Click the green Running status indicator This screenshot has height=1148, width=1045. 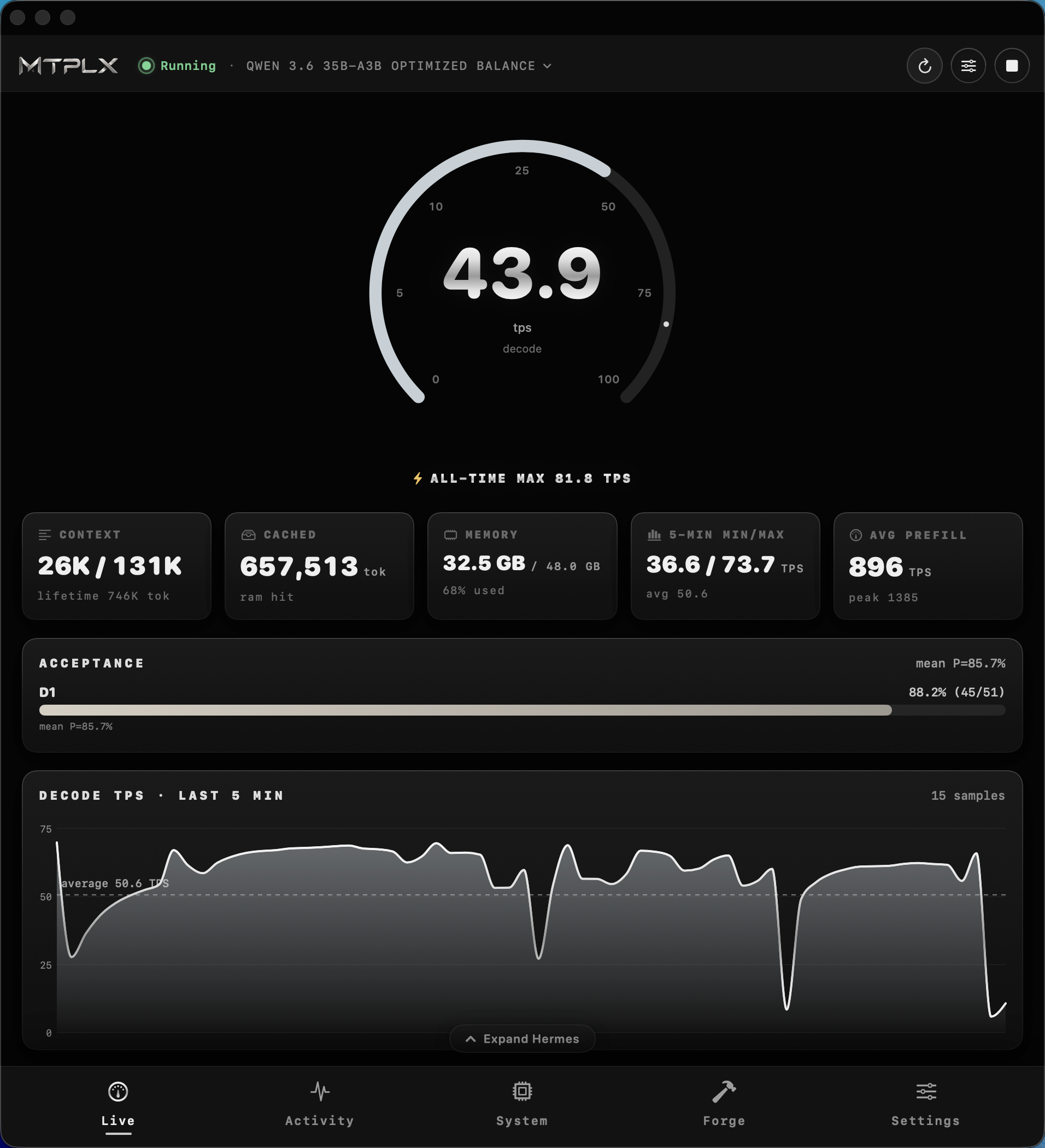point(177,66)
